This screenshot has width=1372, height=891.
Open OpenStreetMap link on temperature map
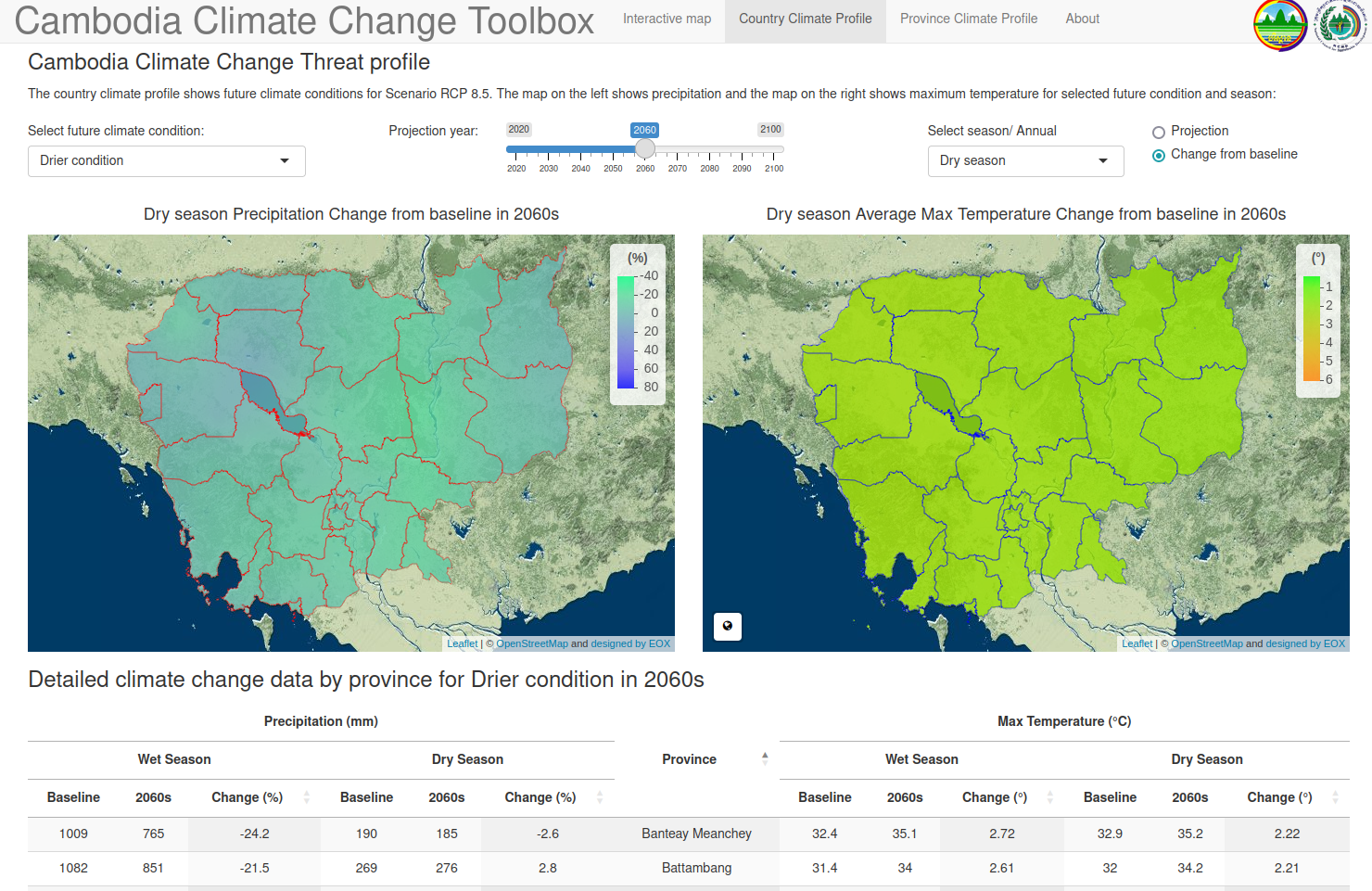(x=1206, y=643)
